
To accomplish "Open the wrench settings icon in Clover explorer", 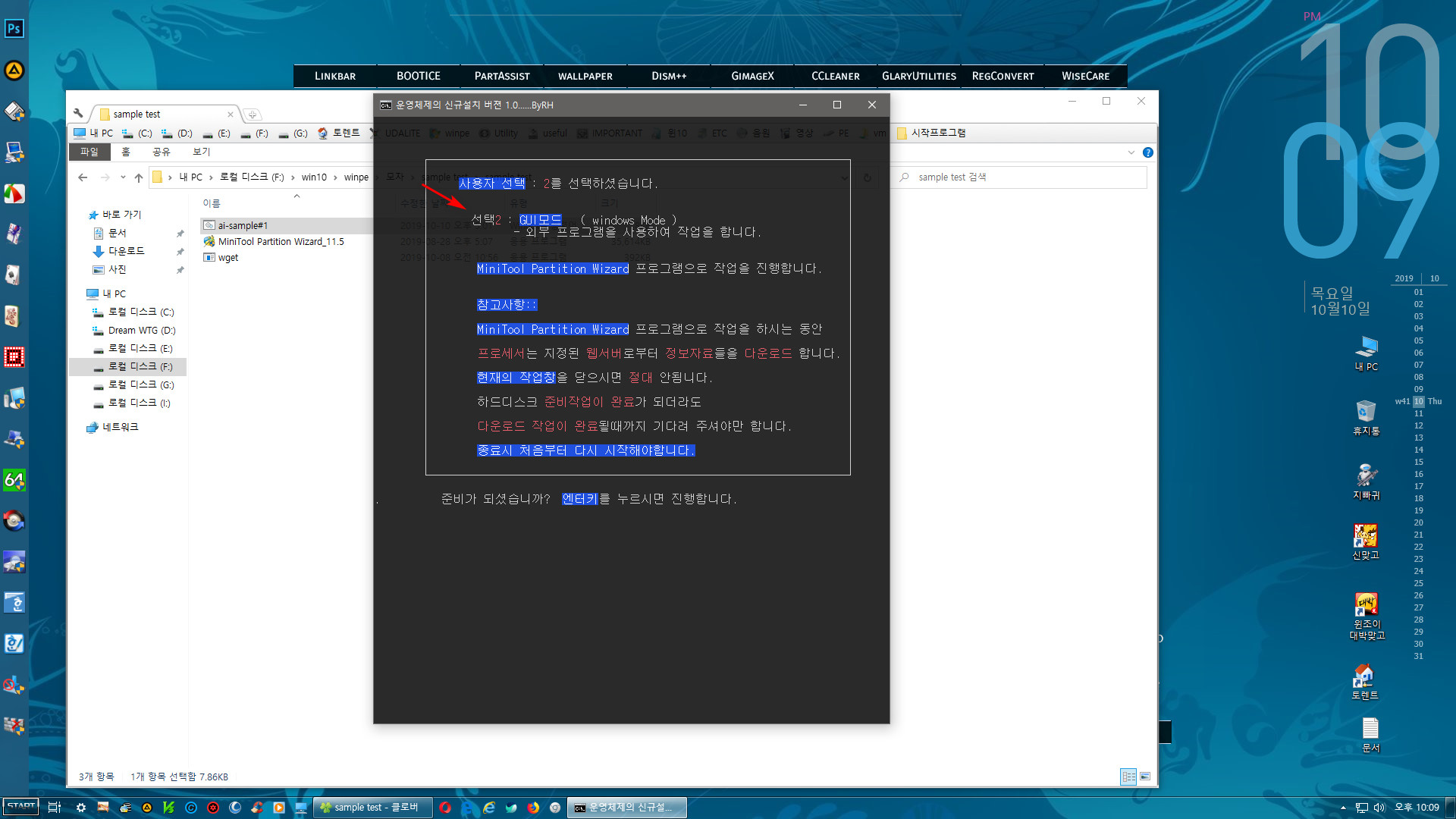I will 78,113.
